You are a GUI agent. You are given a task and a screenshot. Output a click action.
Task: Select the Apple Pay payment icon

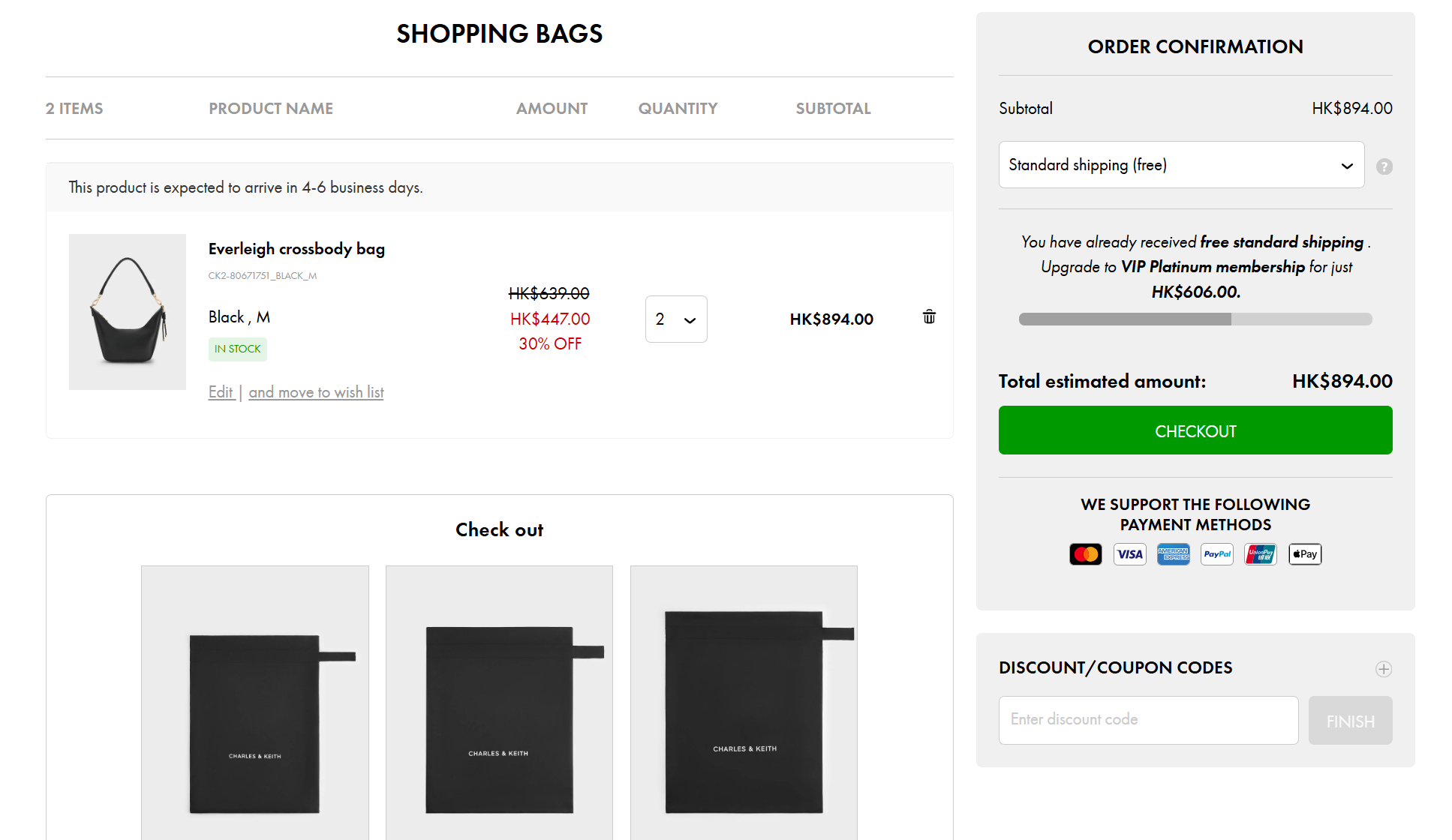coord(1304,553)
